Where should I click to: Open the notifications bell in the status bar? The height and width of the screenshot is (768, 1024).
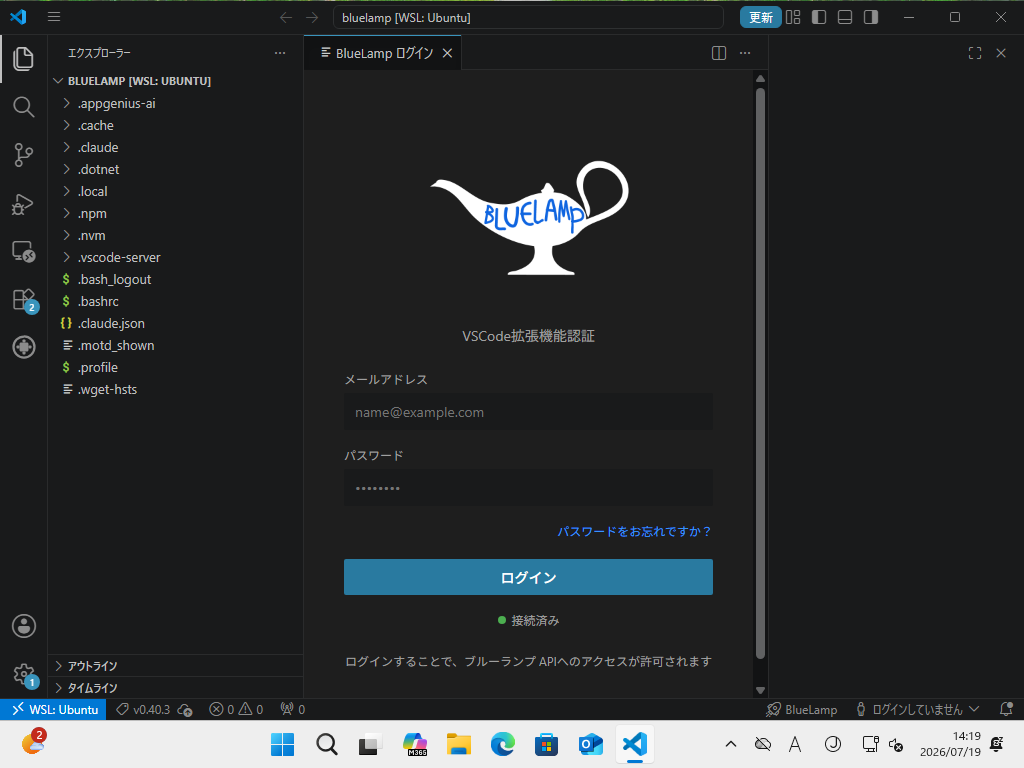coord(1006,709)
